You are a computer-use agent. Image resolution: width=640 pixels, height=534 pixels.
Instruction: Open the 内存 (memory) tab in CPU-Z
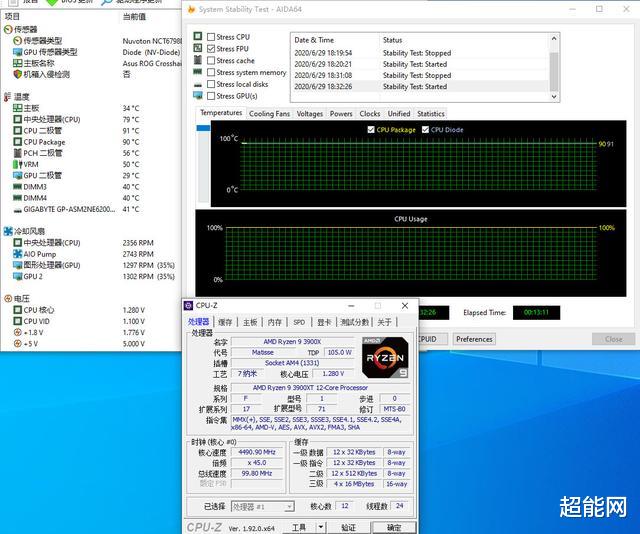[x=275, y=322]
